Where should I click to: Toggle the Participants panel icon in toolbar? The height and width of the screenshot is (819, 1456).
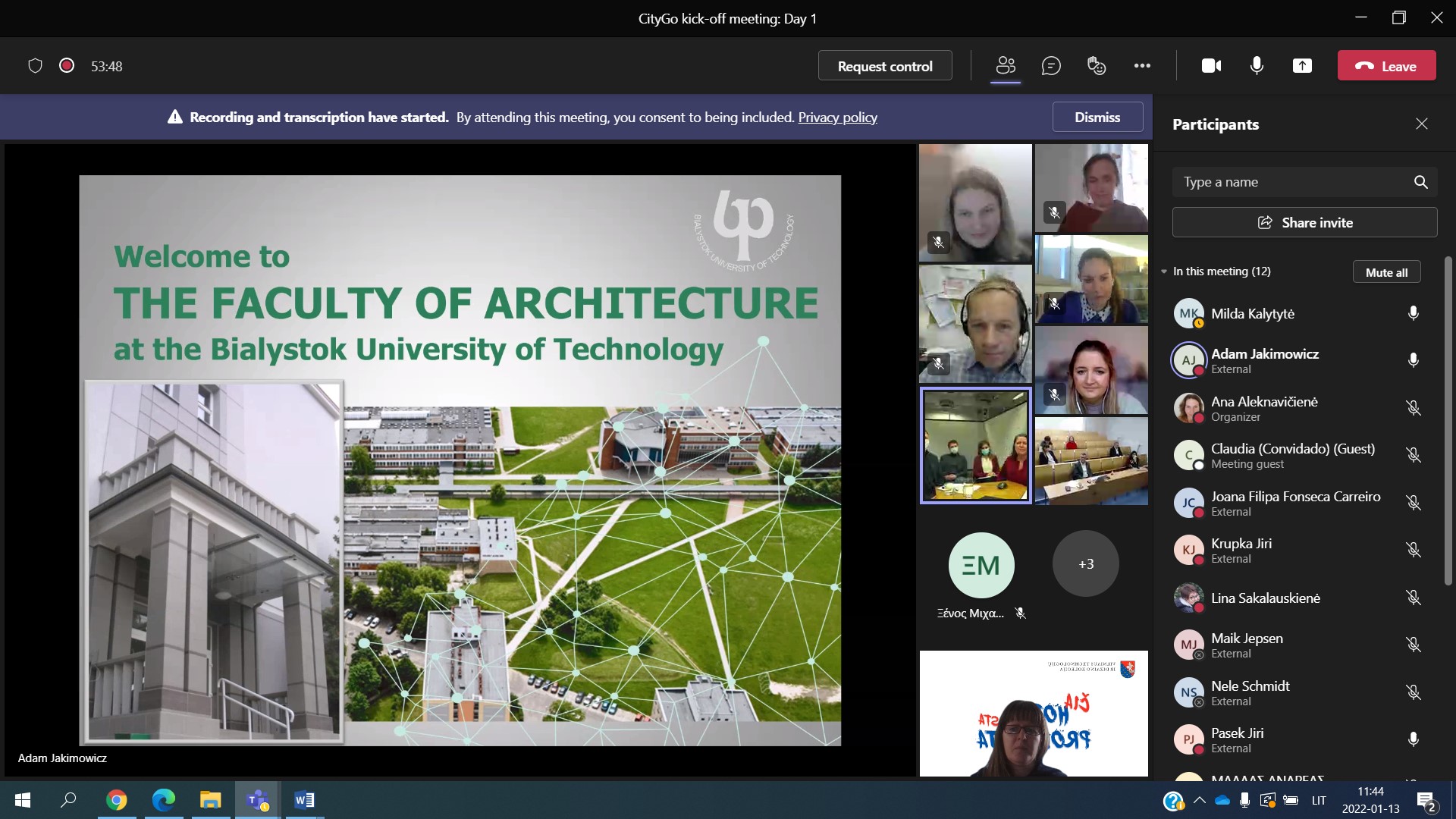(x=1006, y=66)
